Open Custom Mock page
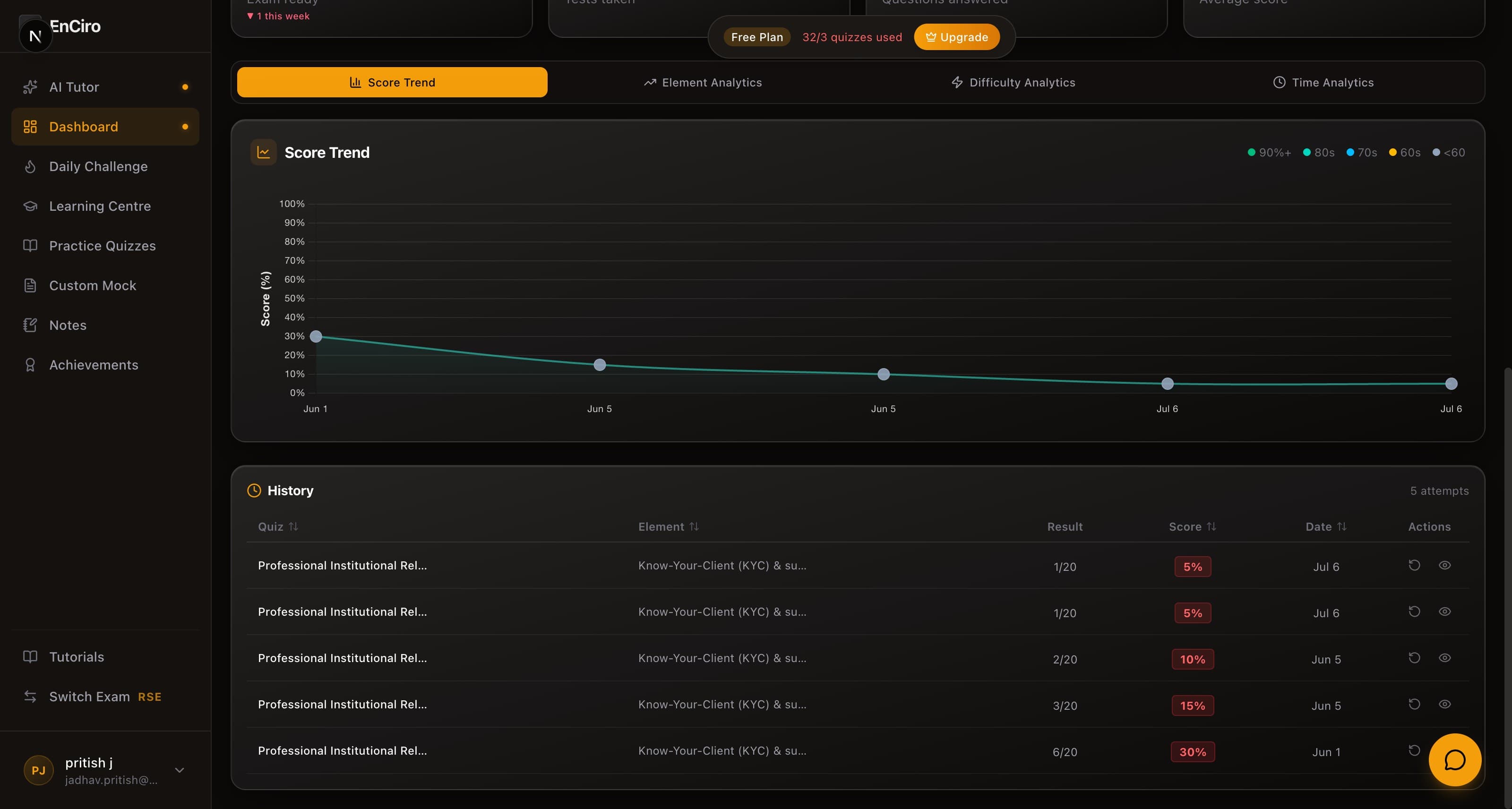1512x809 pixels. click(x=105, y=285)
